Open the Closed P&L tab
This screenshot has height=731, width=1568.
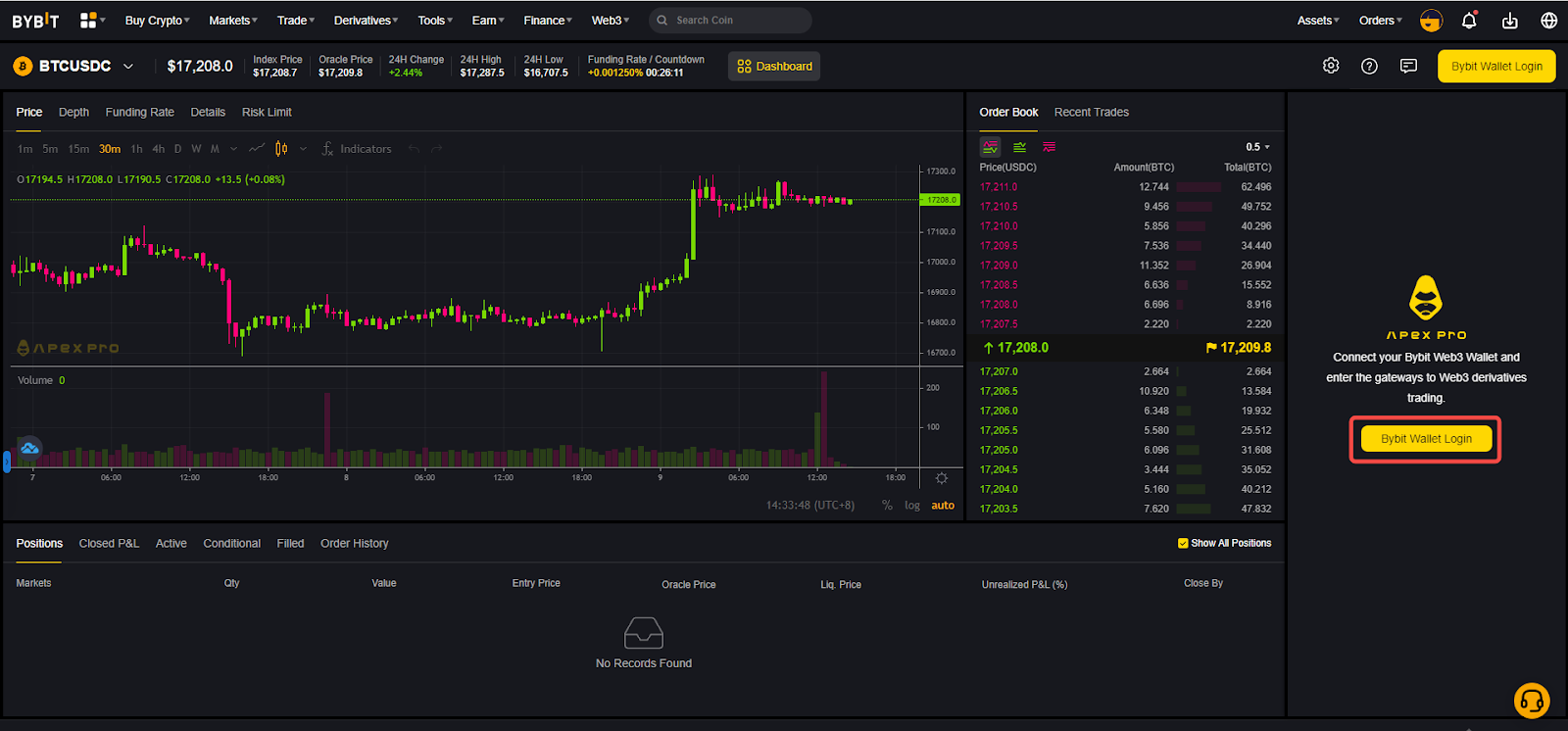[x=109, y=544]
